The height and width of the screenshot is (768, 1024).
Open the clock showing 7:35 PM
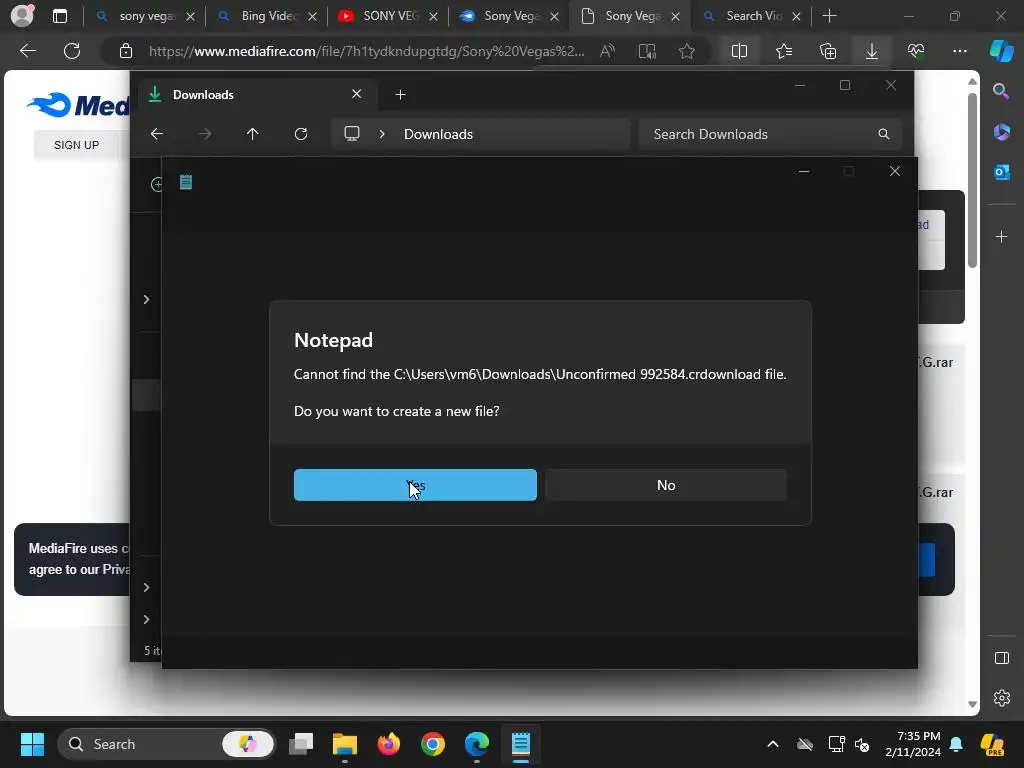(x=912, y=744)
